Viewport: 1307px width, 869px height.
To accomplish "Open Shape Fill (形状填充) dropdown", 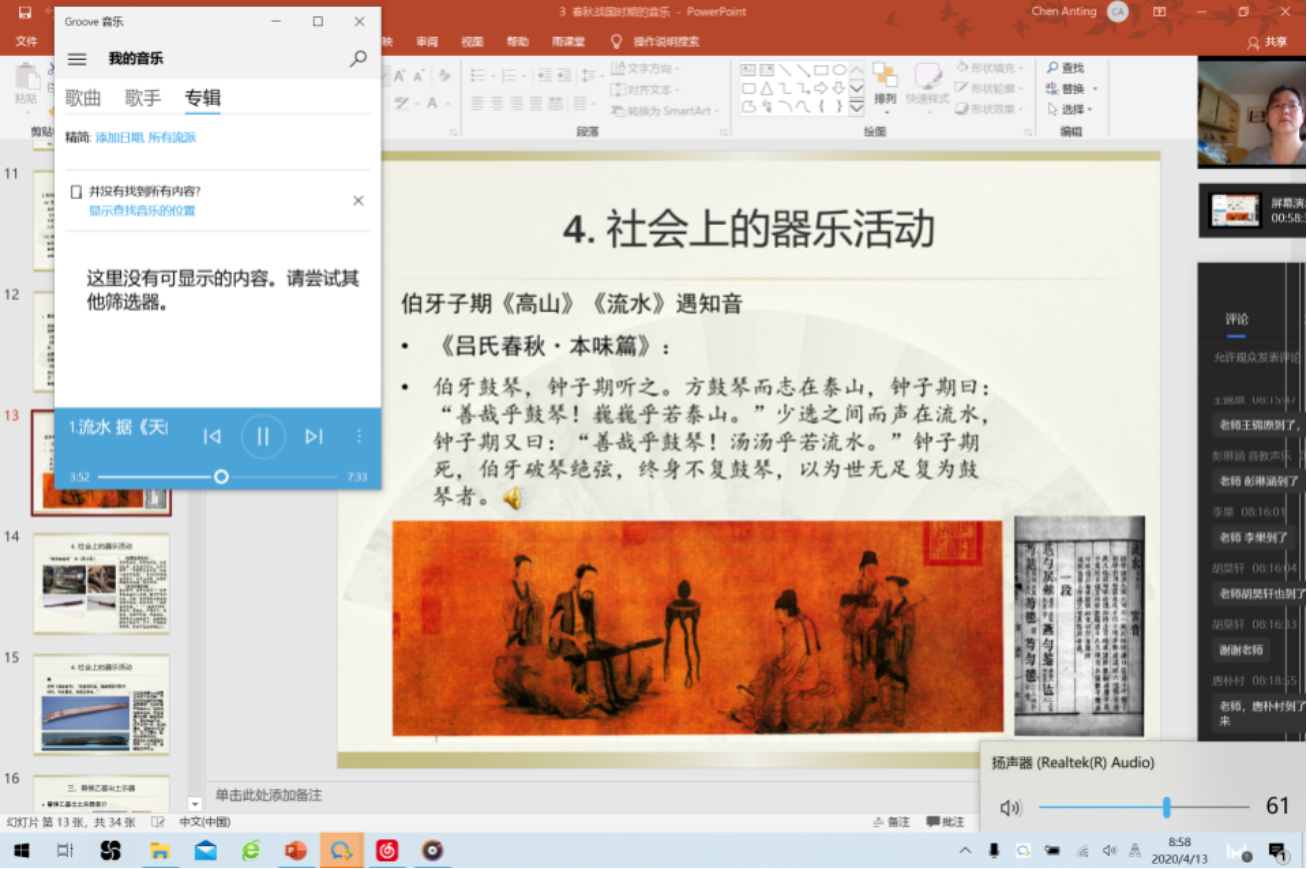I will click(990, 68).
